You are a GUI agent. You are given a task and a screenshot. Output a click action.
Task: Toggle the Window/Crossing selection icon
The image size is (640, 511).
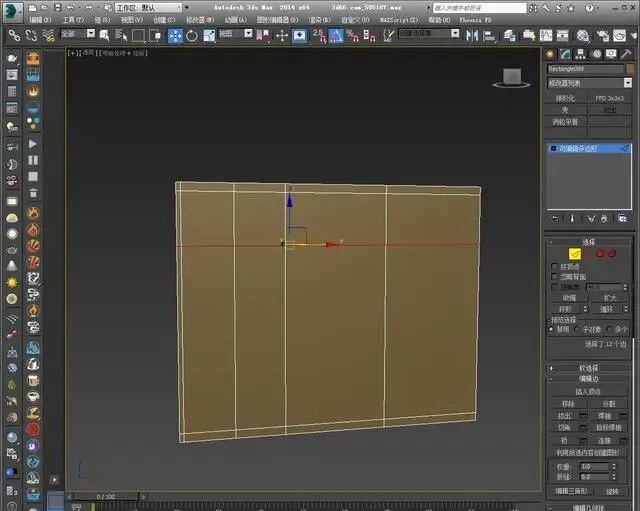click(x=155, y=36)
